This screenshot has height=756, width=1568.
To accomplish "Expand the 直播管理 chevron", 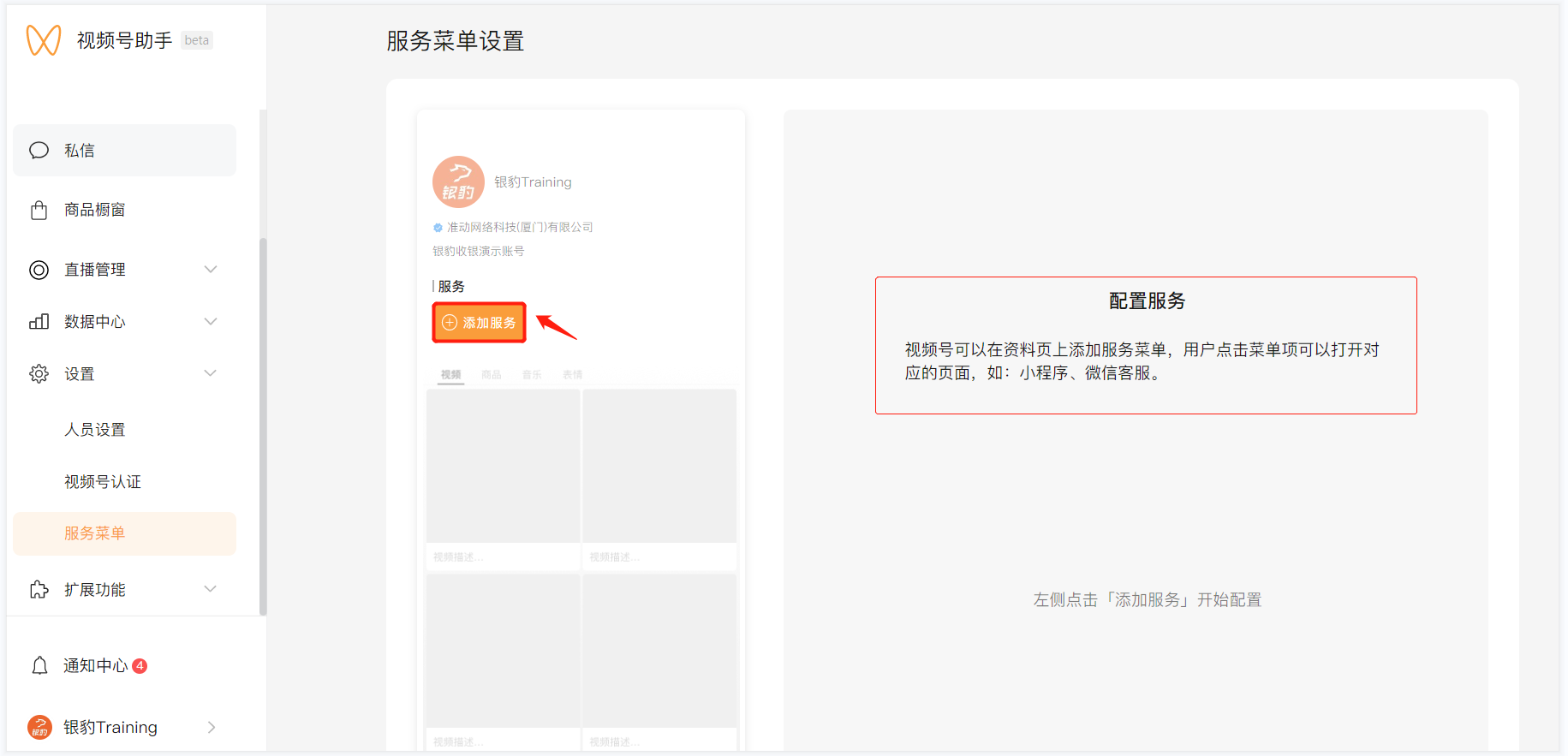I will pyautogui.click(x=211, y=270).
